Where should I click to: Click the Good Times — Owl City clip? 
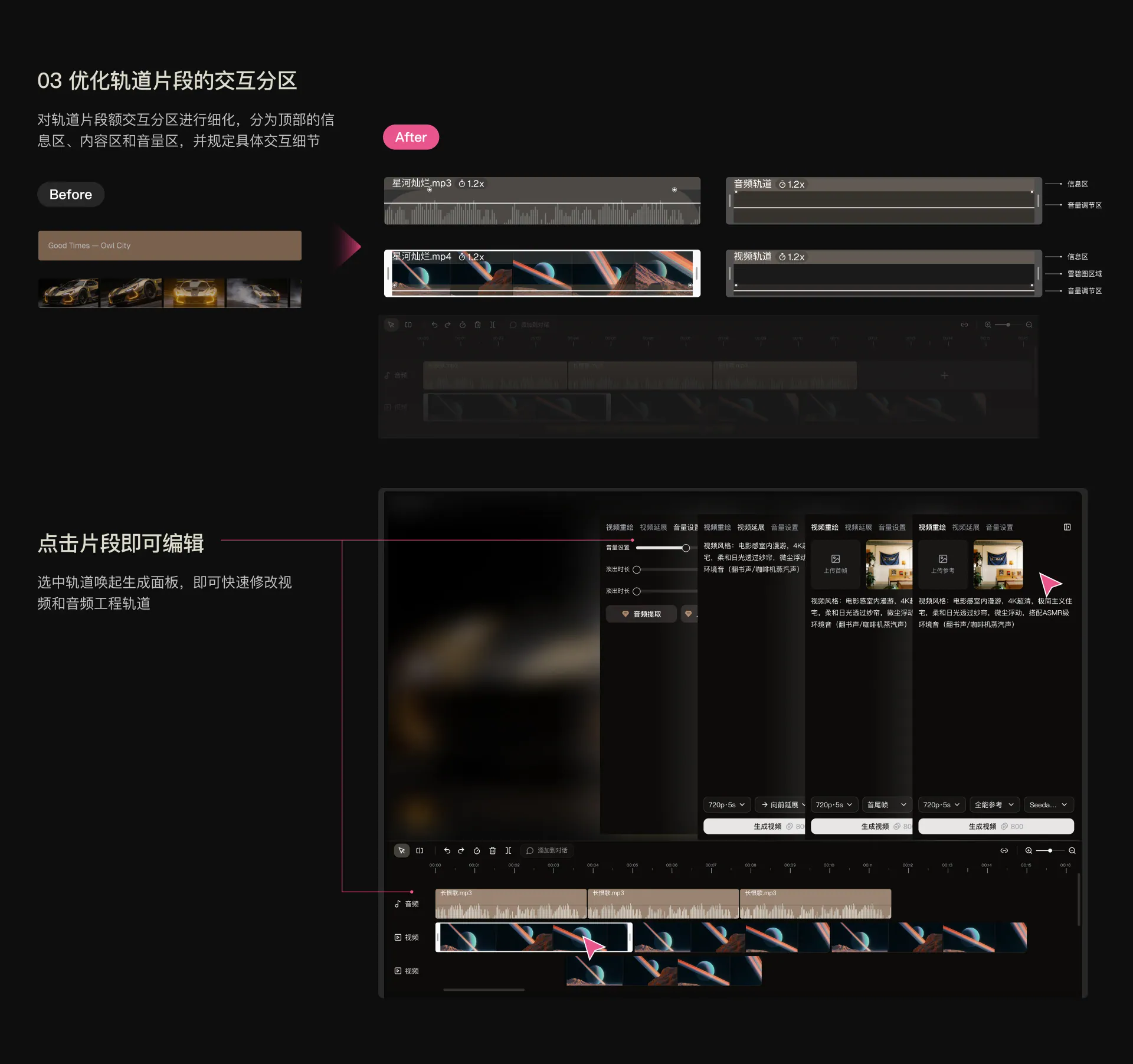click(x=170, y=245)
